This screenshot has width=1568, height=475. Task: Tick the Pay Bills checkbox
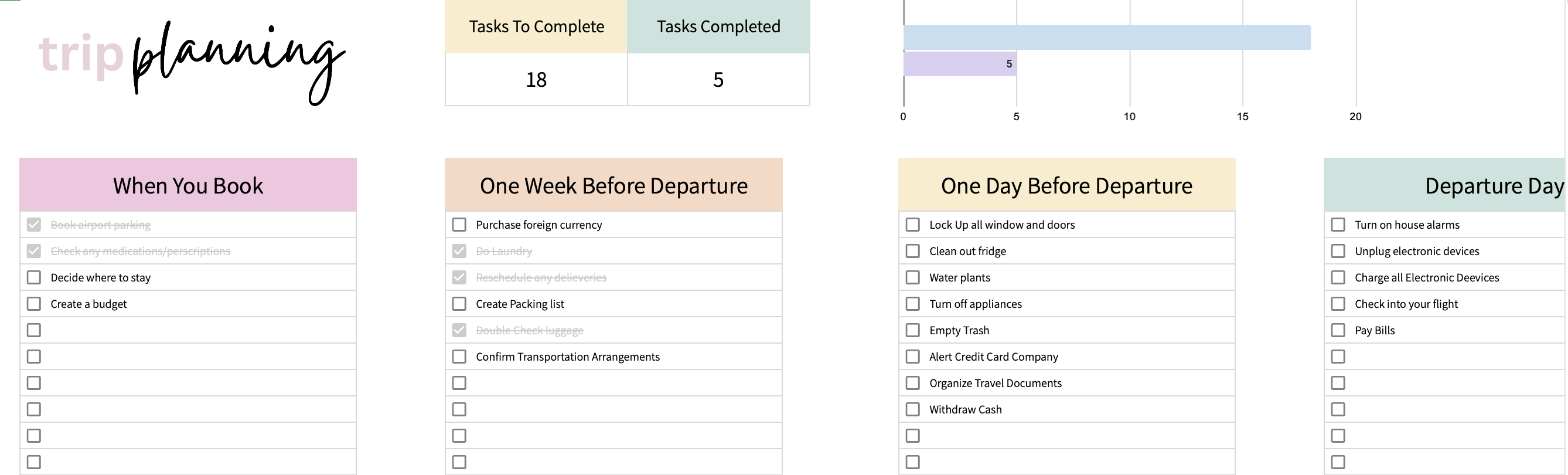point(1338,330)
